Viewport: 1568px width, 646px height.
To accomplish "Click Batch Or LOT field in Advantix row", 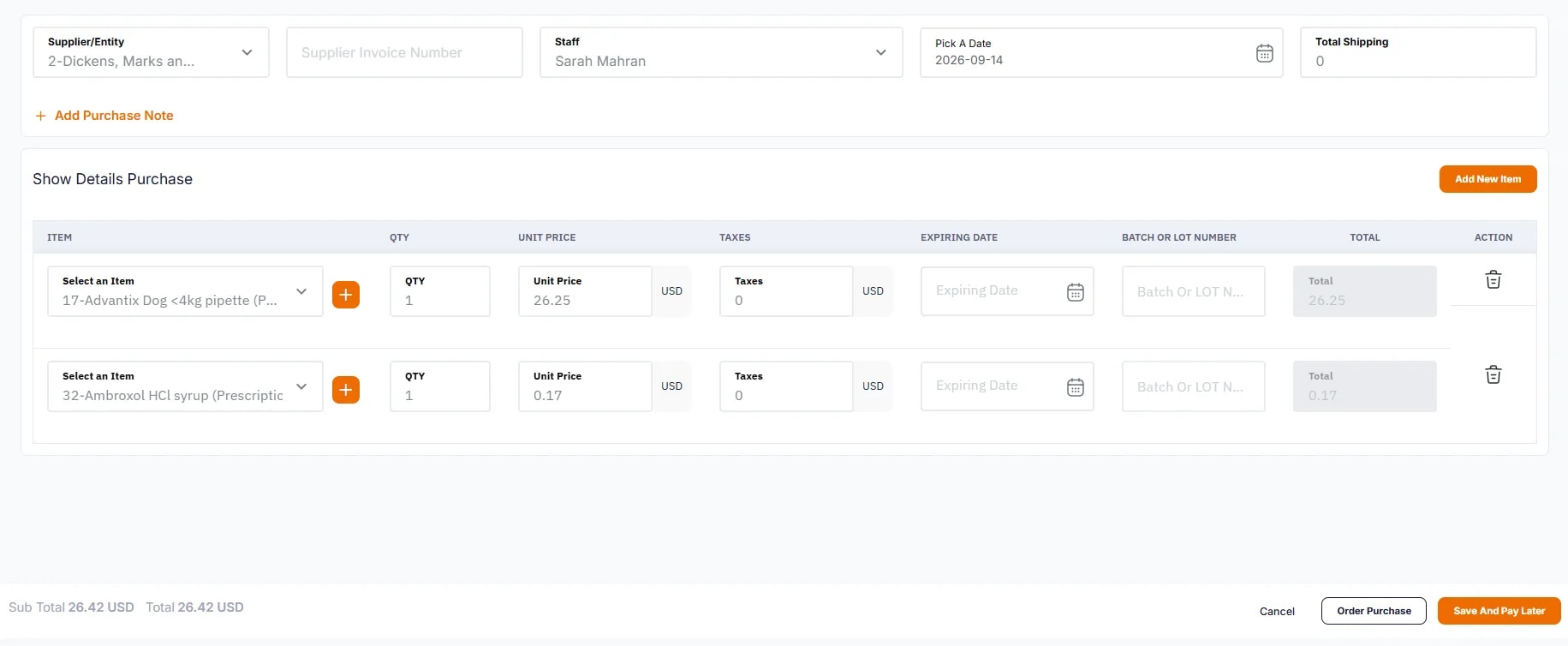I will point(1194,291).
